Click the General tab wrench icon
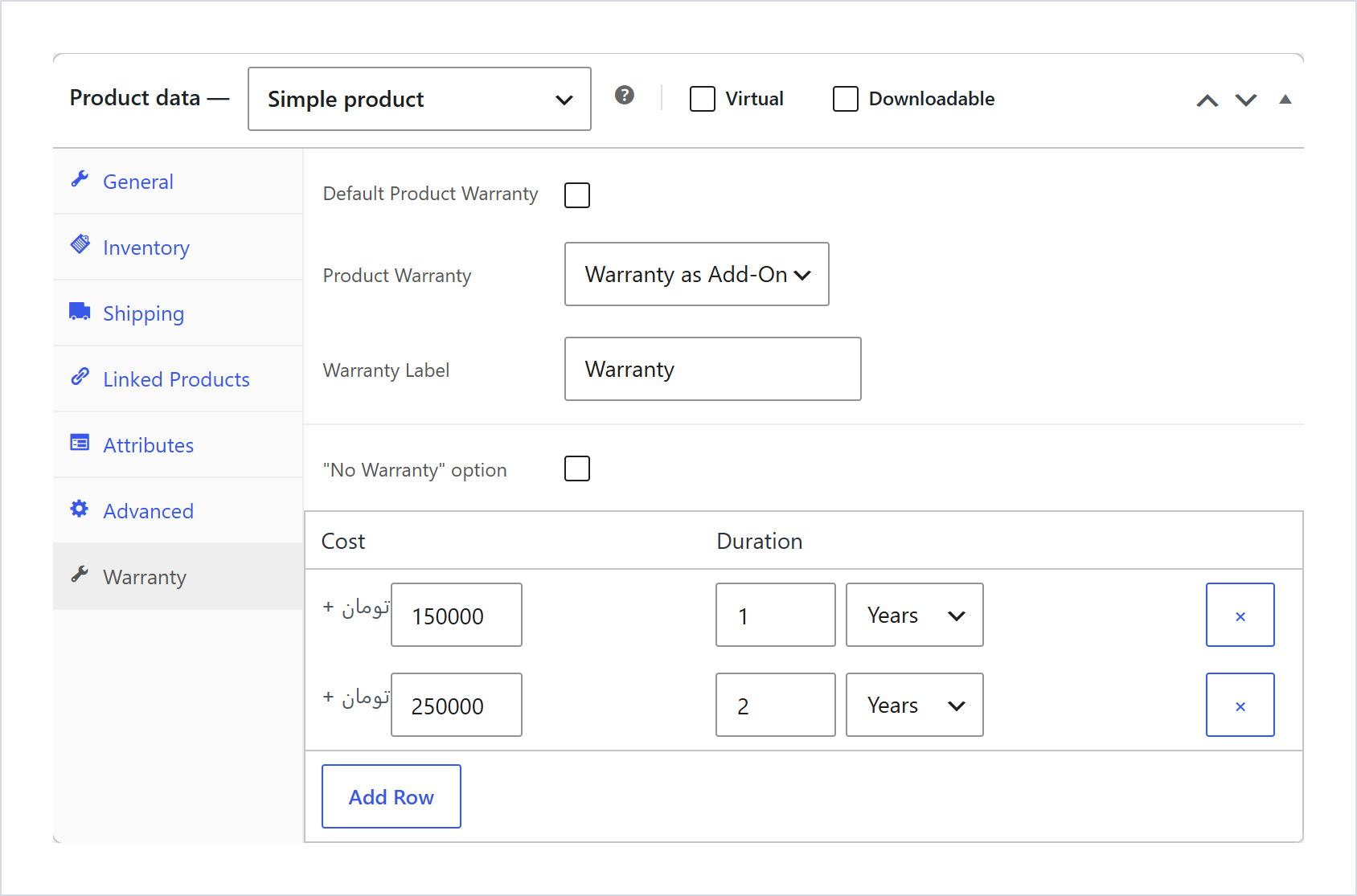The width and height of the screenshot is (1357, 896). 80,179
